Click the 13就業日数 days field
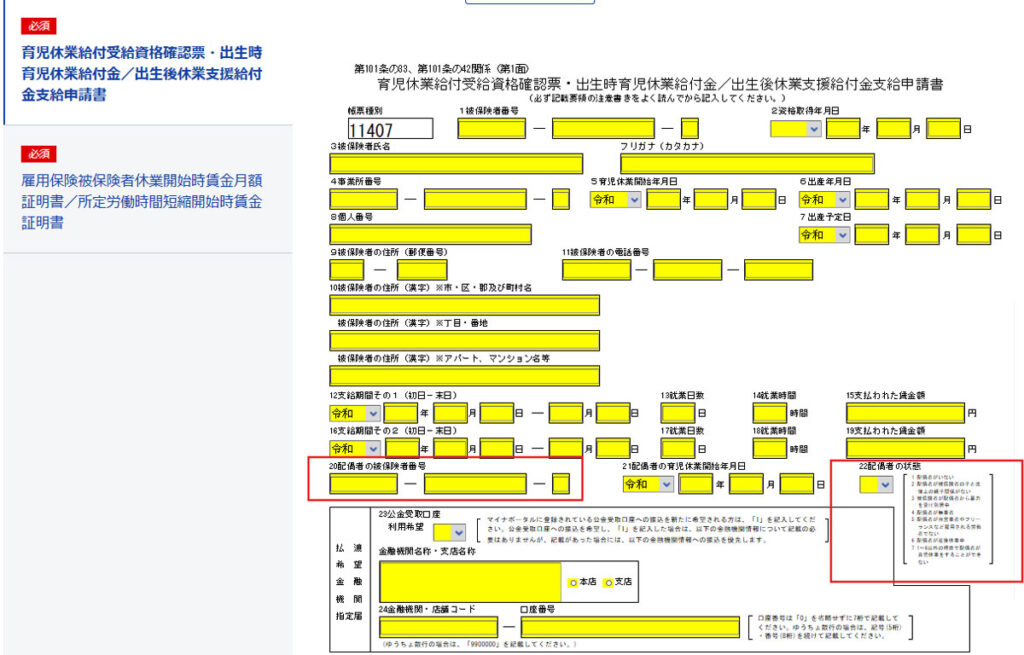The image size is (1024, 655). [677, 413]
